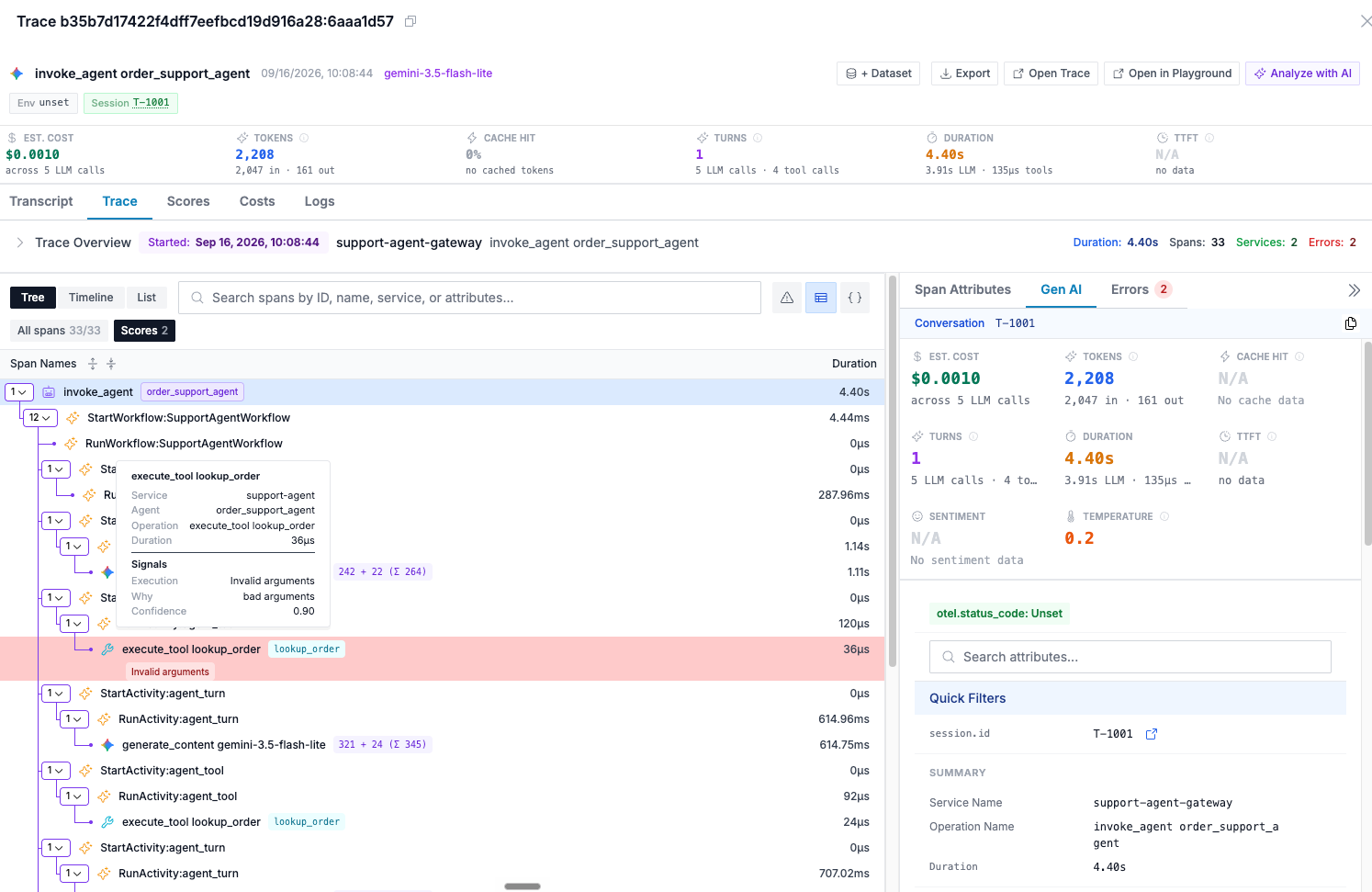Collapse the invoke_agent root span

click(19, 392)
